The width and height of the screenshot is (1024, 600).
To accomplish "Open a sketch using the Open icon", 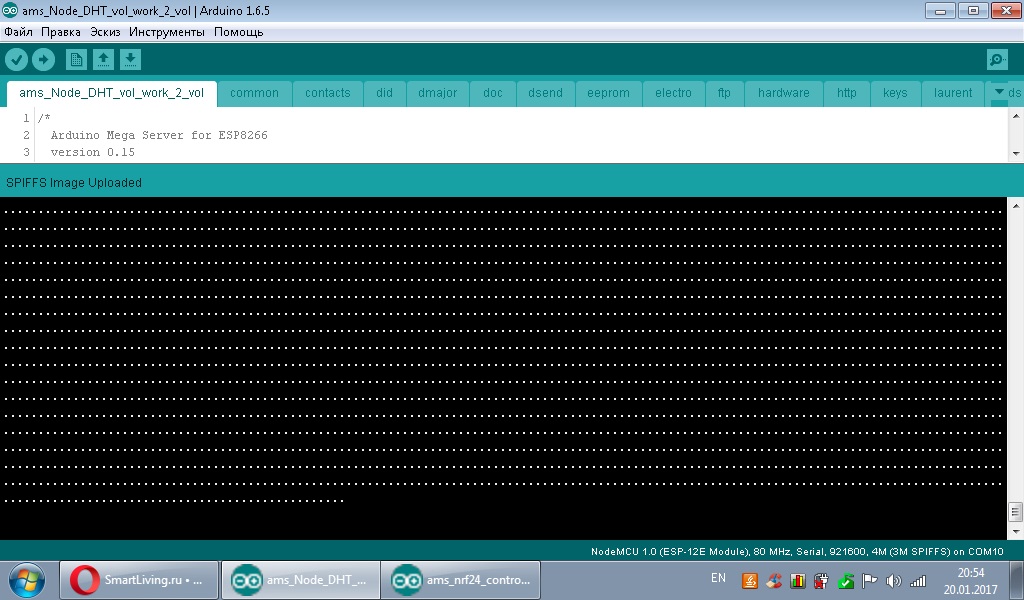I will pyautogui.click(x=103, y=60).
